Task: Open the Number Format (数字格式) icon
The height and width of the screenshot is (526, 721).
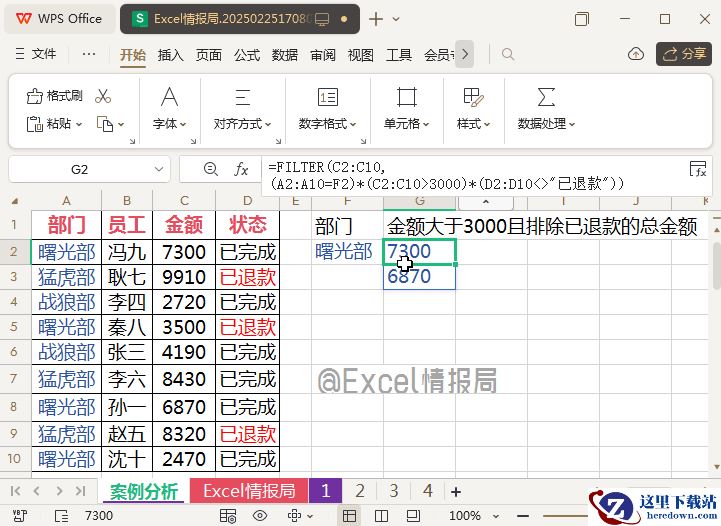Action: [x=327, y=97]
